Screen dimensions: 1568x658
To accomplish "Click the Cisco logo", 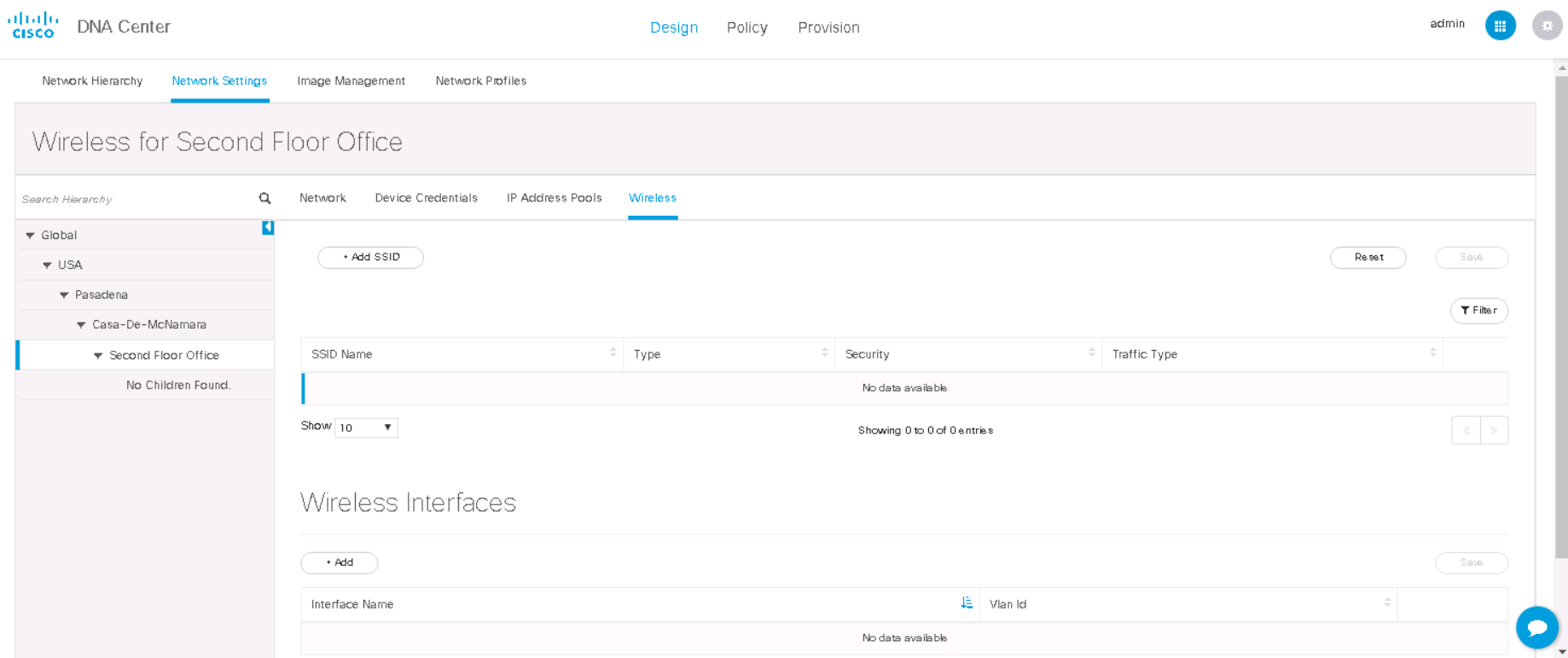I will point(33,26).
